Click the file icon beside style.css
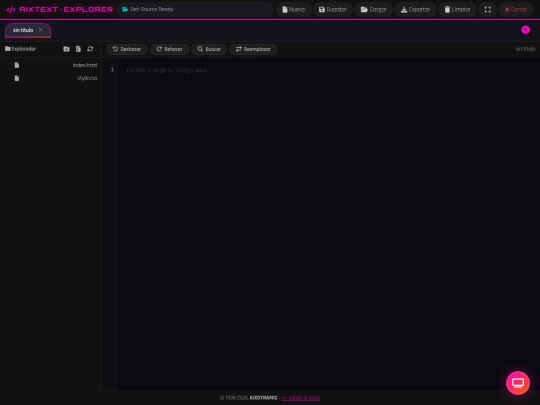 [x=17, y=78]
